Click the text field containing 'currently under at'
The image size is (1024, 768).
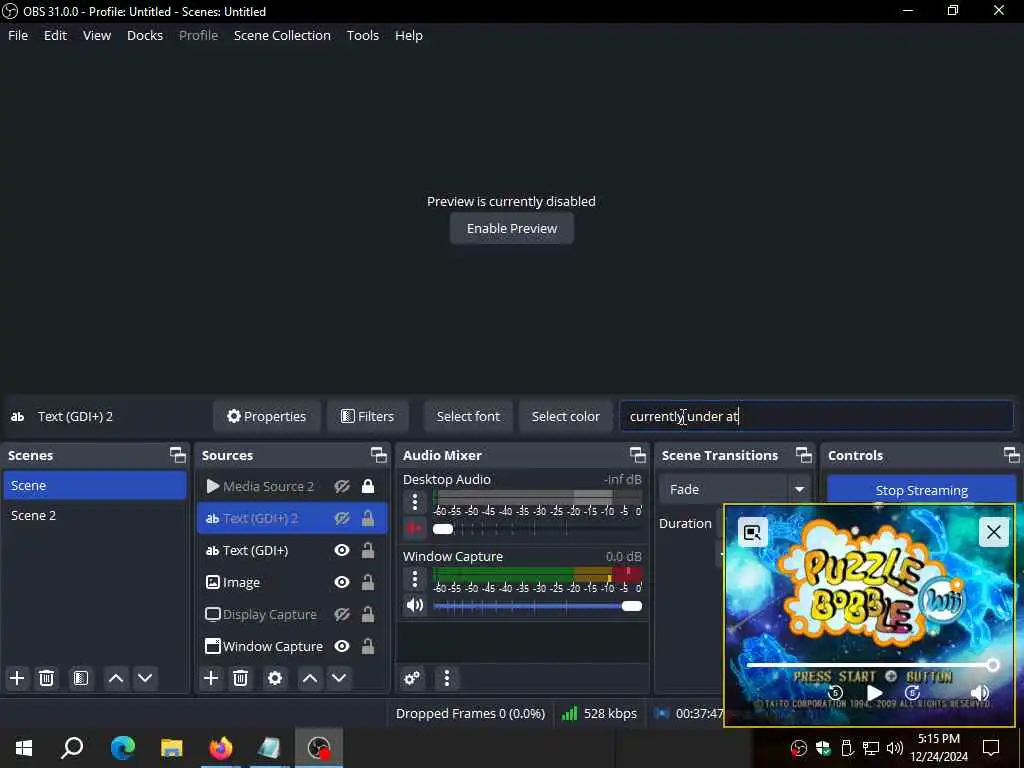click(x=816, y=416)
